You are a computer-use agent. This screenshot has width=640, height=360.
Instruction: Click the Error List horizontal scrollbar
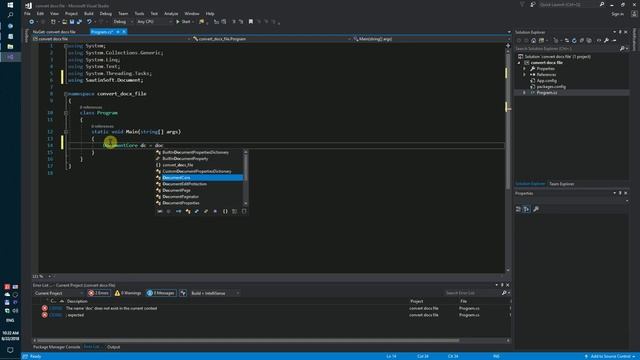click(248, 340)
